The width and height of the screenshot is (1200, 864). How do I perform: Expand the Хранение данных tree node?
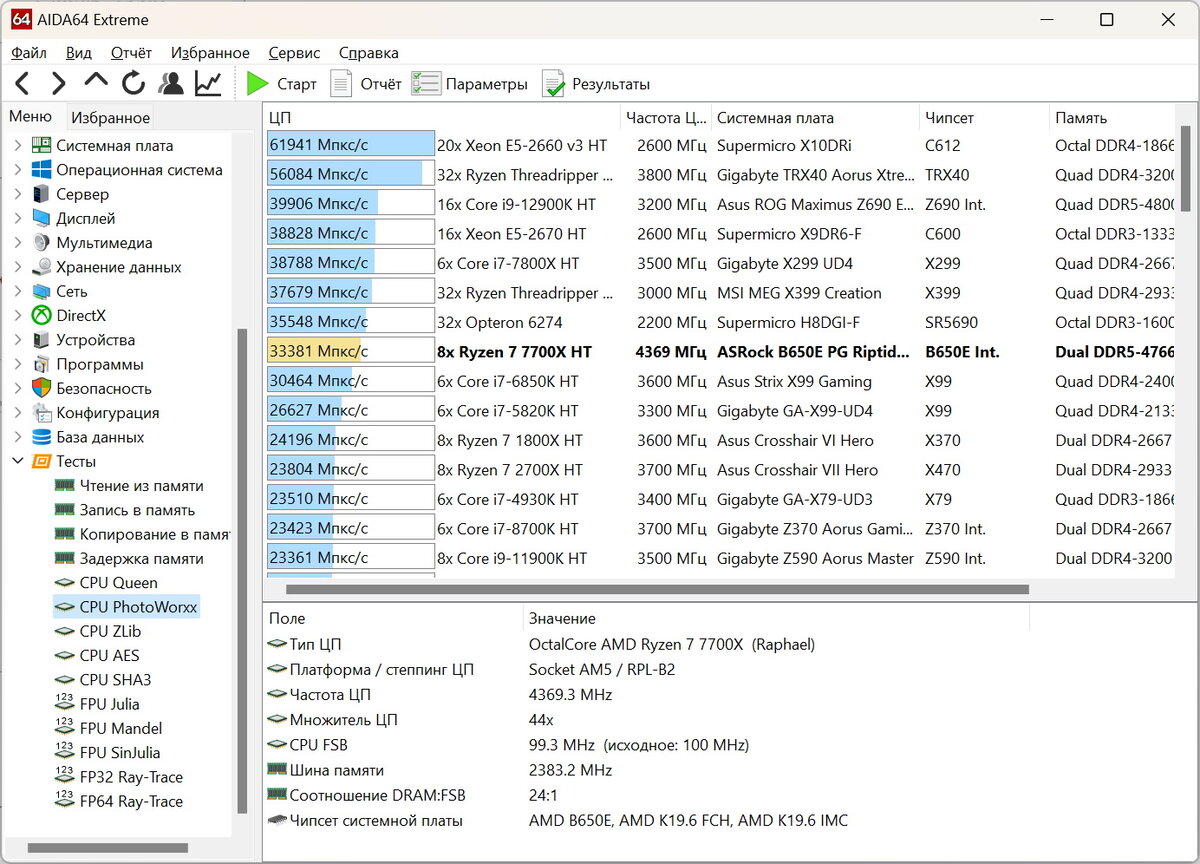[17, 267]
